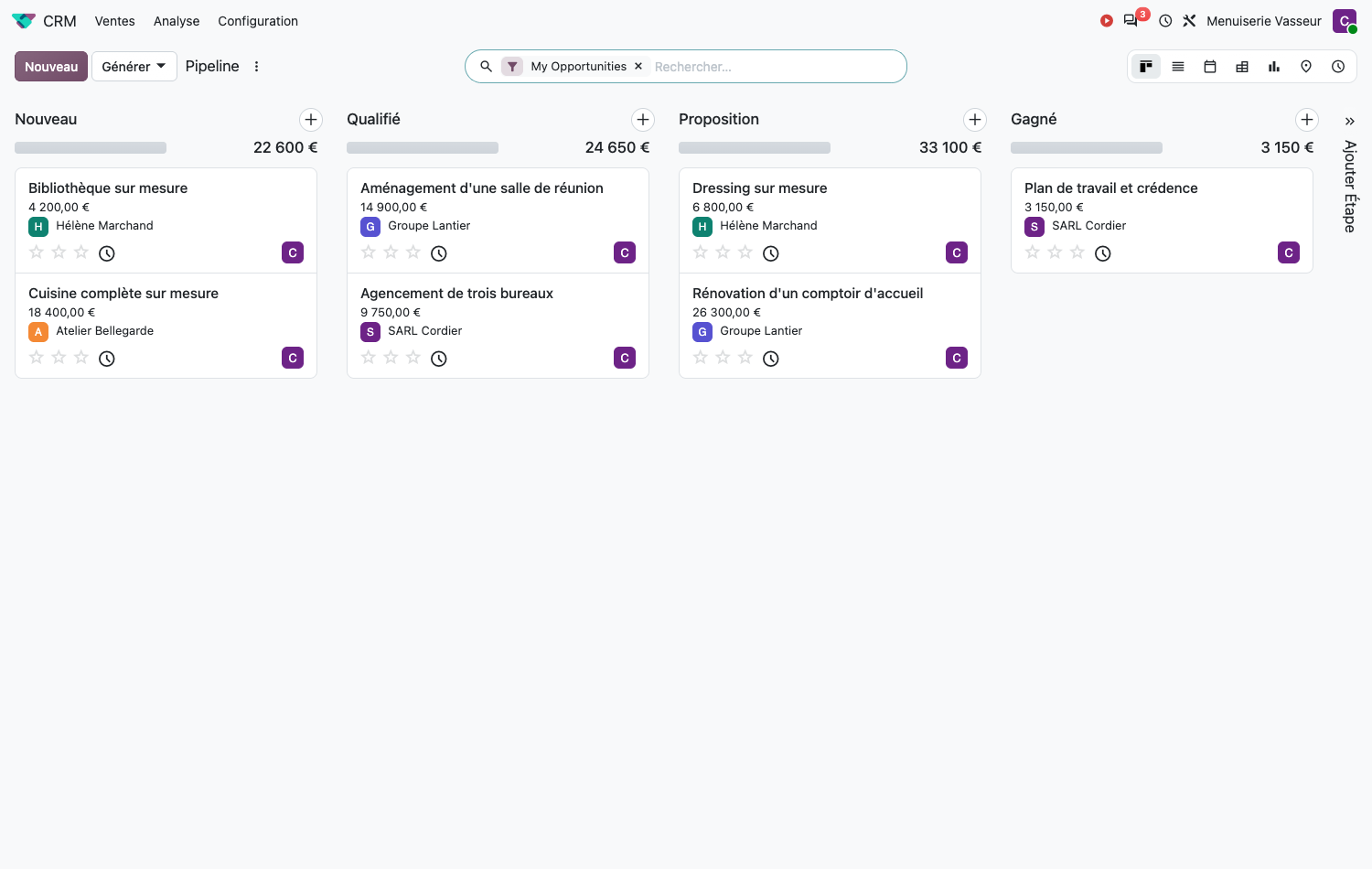Switch to Map view

pyautogui.click(x=1306, y=67)
